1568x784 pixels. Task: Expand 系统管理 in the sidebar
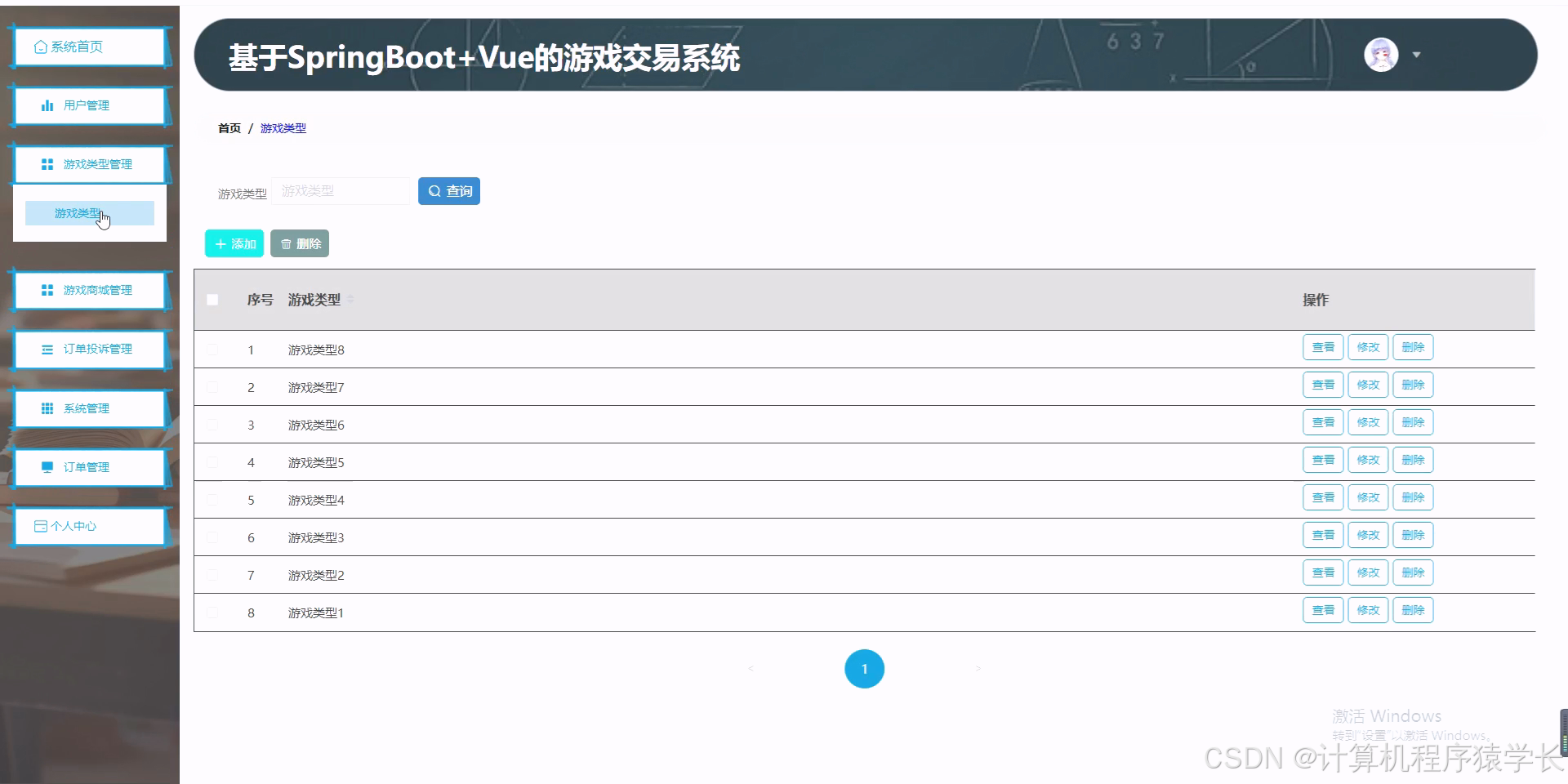pyautogui.click(x=90, y=408)
